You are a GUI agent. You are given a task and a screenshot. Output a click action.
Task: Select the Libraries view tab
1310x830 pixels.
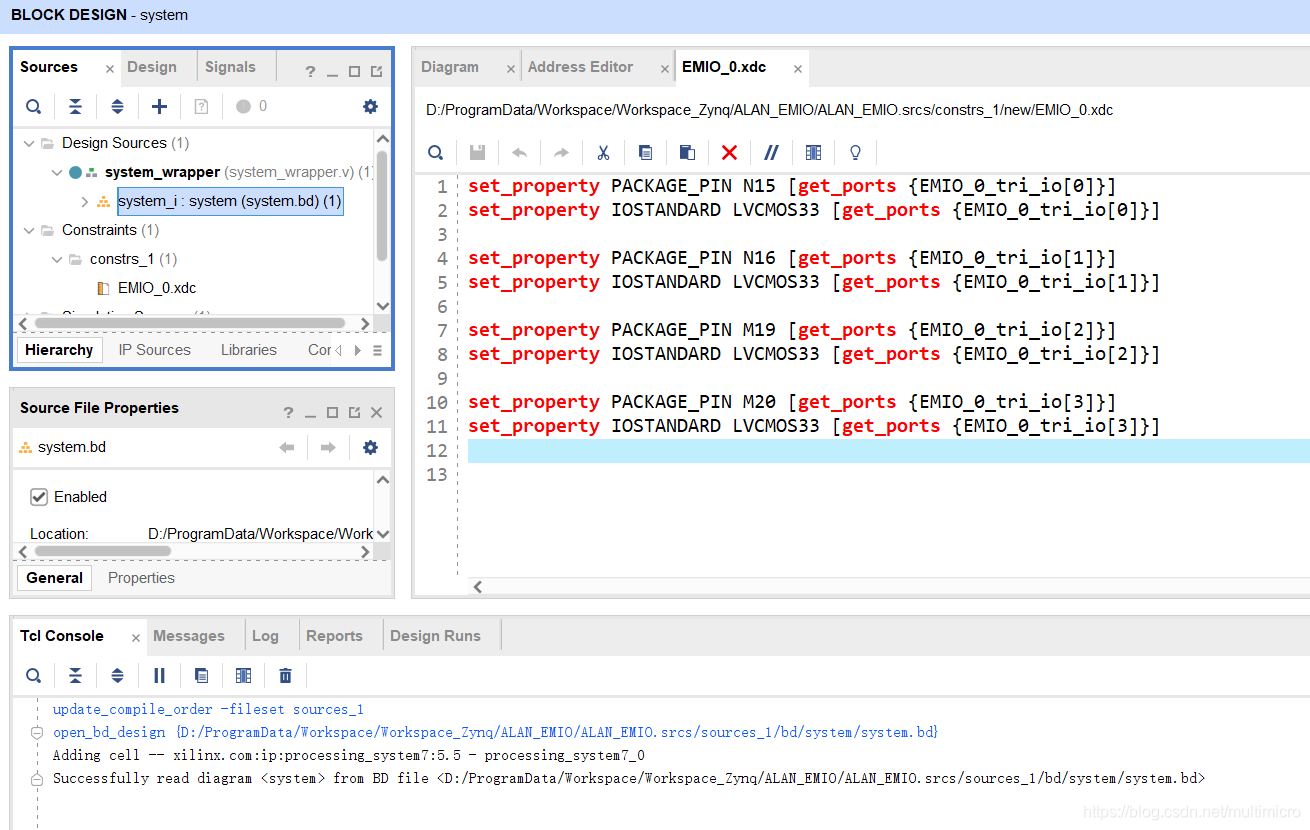pos(249,350)
